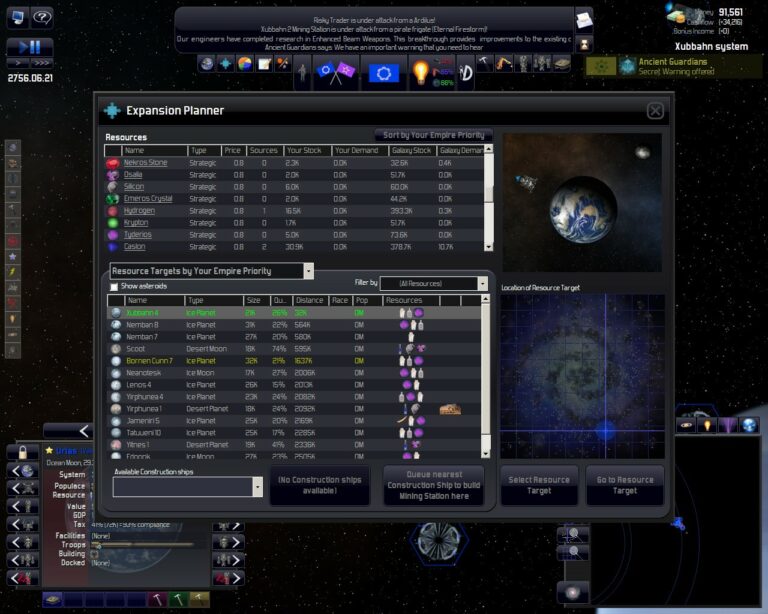Click the hourglass icon beside messages
The height and width of the screenshot is (614, 768).
point(584,45)
